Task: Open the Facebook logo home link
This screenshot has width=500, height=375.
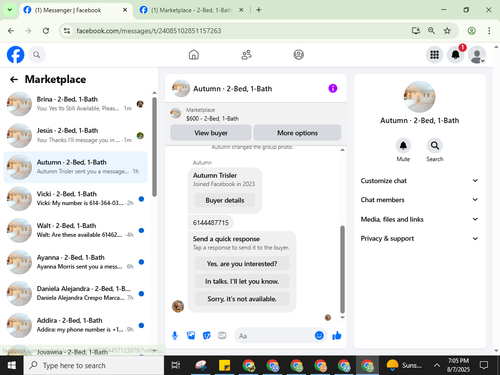Action: coord(15,55)
